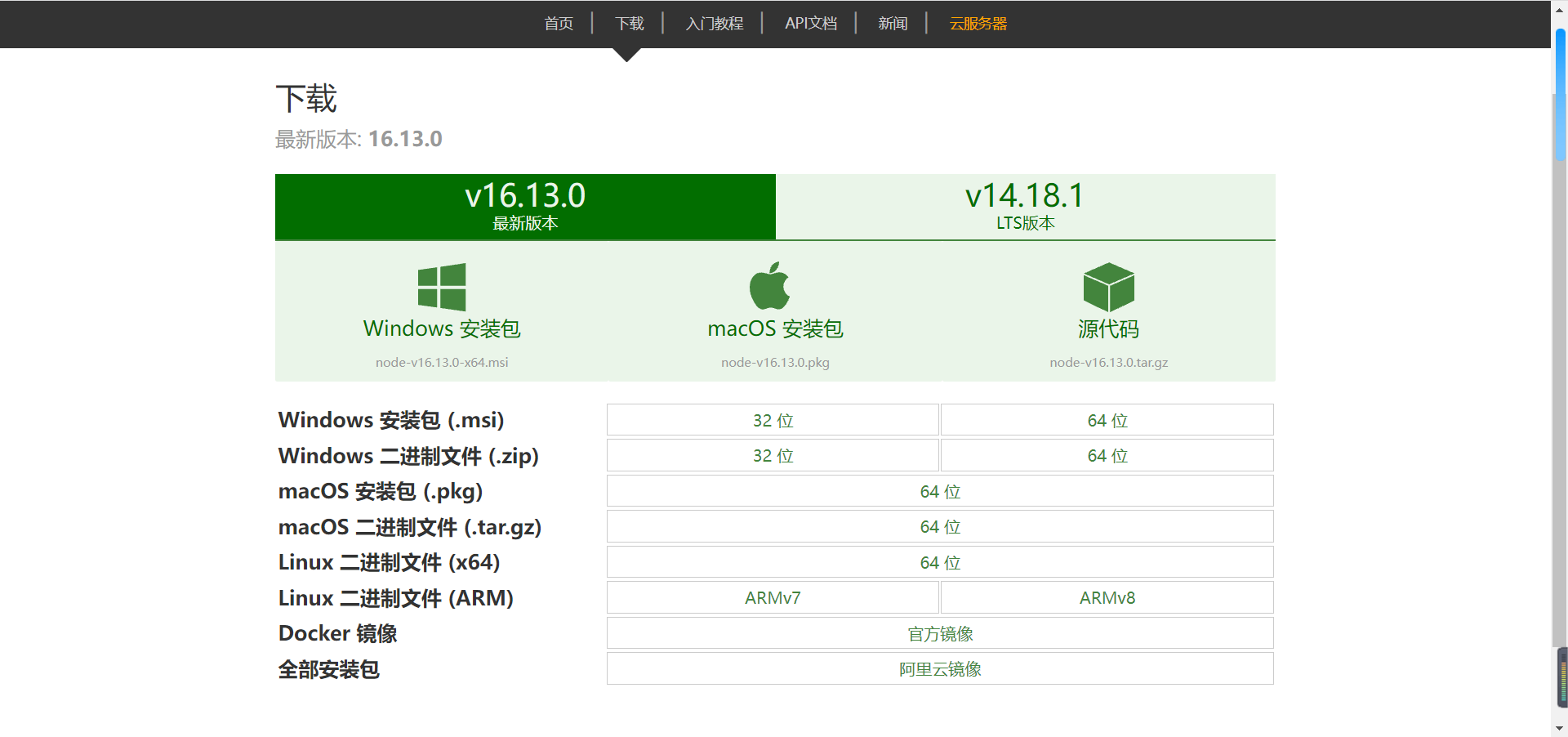Open the 首页 menu item
This screenshot has height=737, width=1568.
coord(559,24)
